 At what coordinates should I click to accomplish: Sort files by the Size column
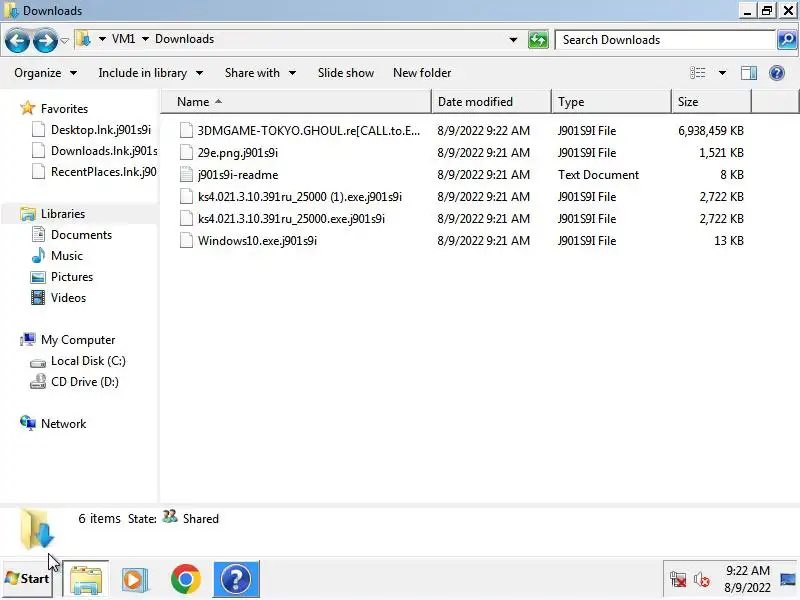click(x=711, y=102)
